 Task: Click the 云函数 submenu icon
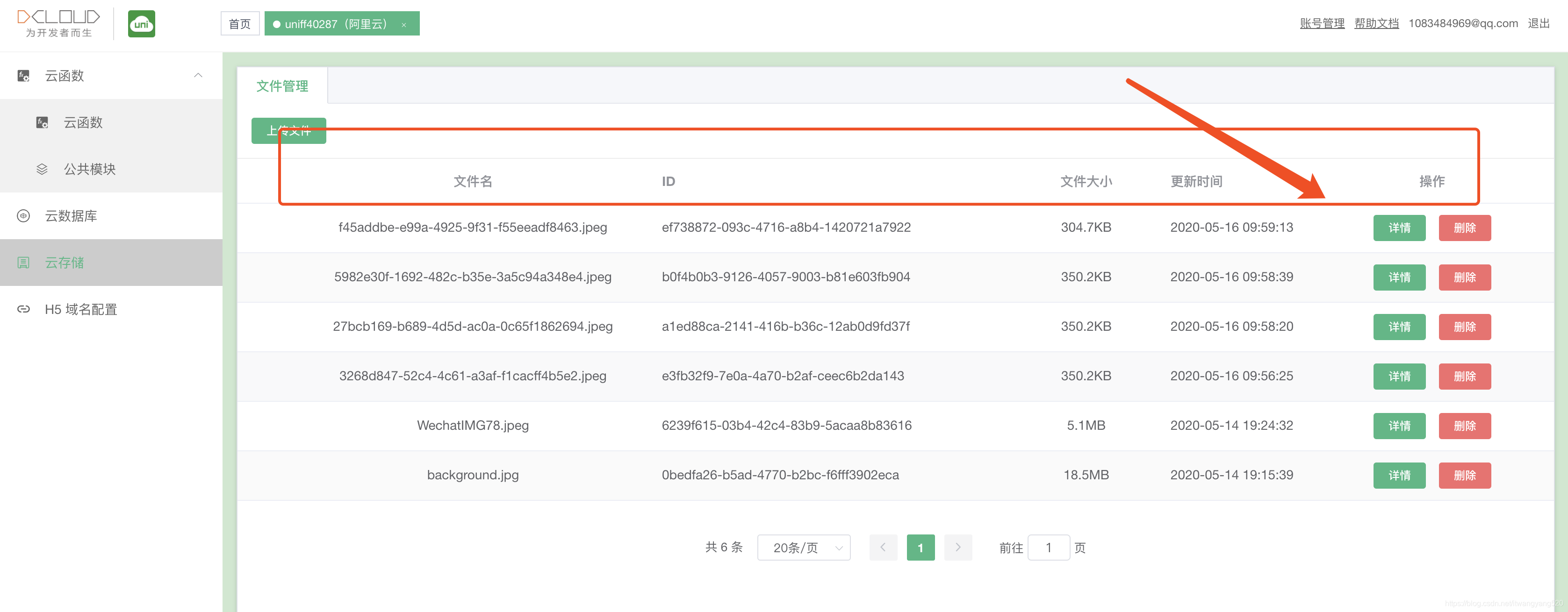[42, 122]
